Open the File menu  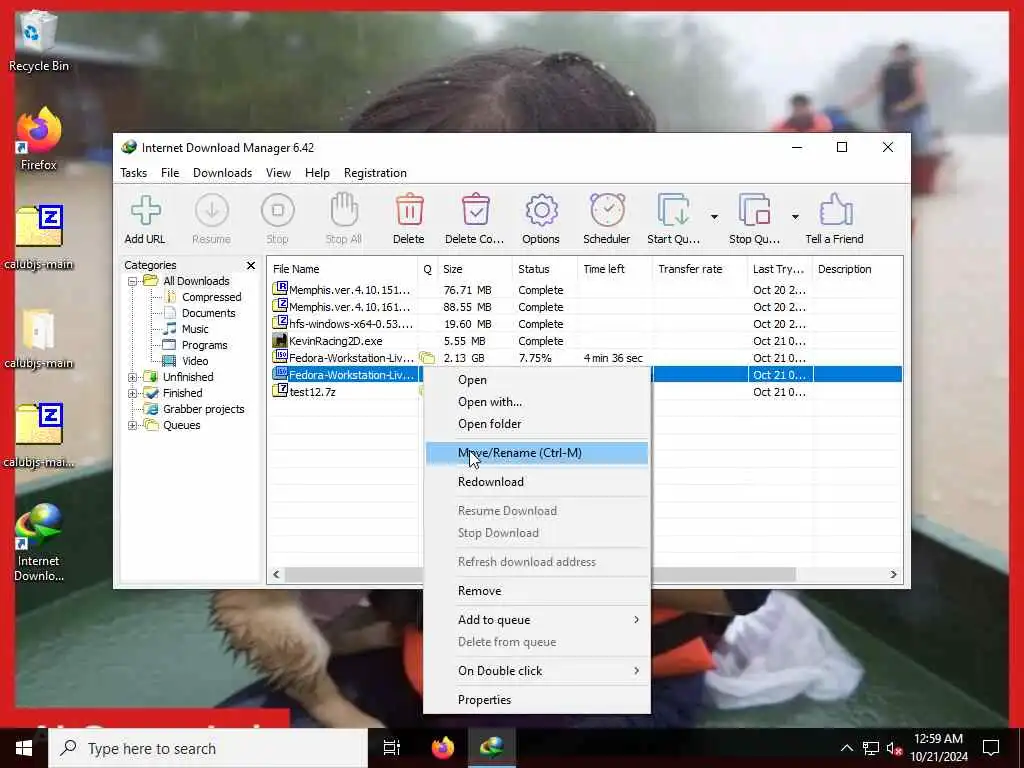tap(170, 173)
